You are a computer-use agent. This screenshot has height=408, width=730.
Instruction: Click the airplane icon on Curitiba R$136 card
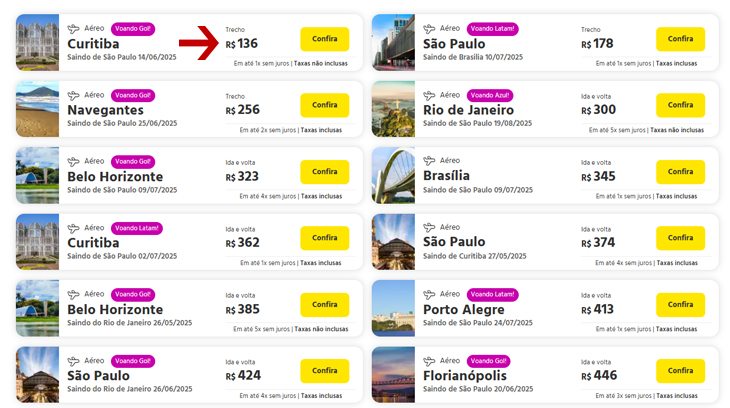[73, 29]
